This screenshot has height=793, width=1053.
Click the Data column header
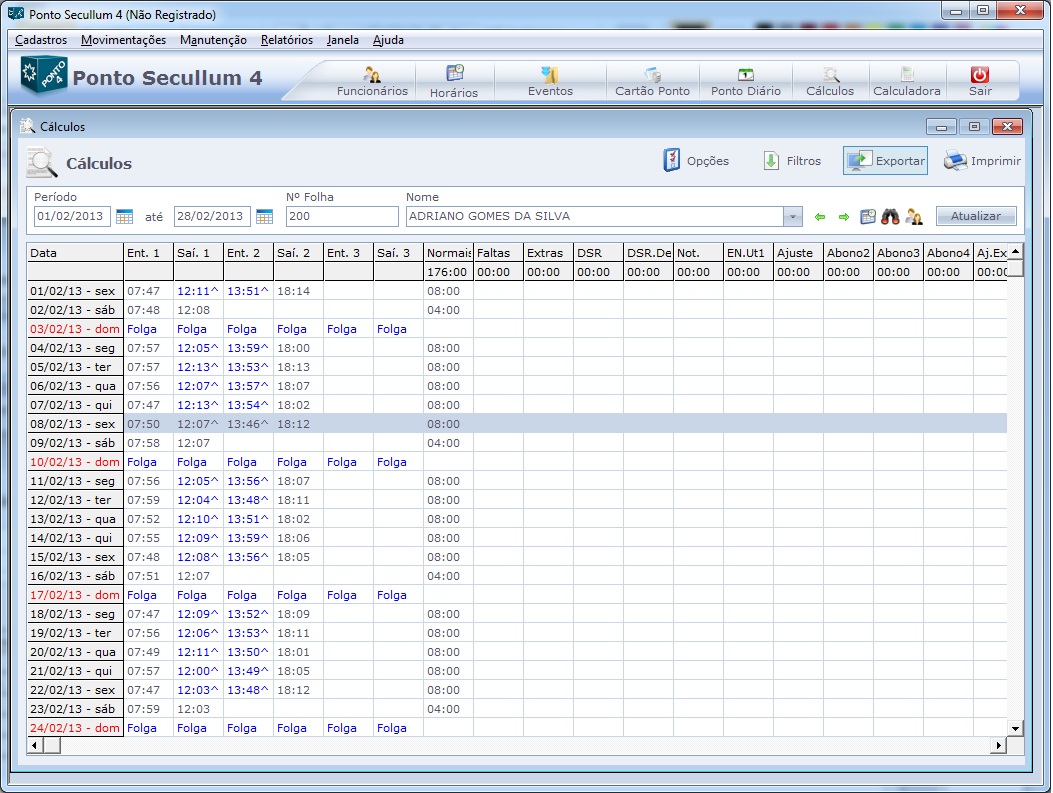(75, 253)
